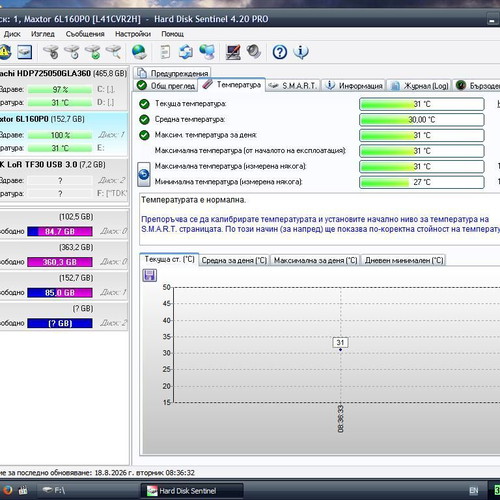Click the refresh arrows toolbar icon
The height and width of the screenshot is (500, 500).
(186, 52)
